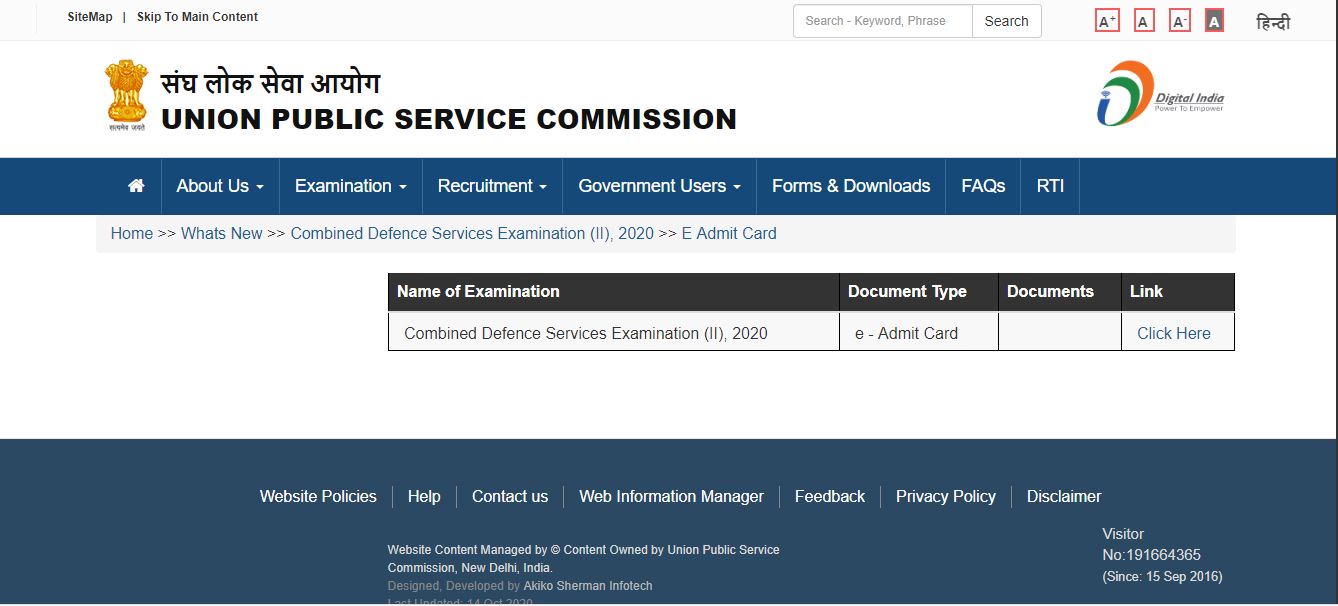Select the A+ icon to increase font size

(x=1107, y=19)
